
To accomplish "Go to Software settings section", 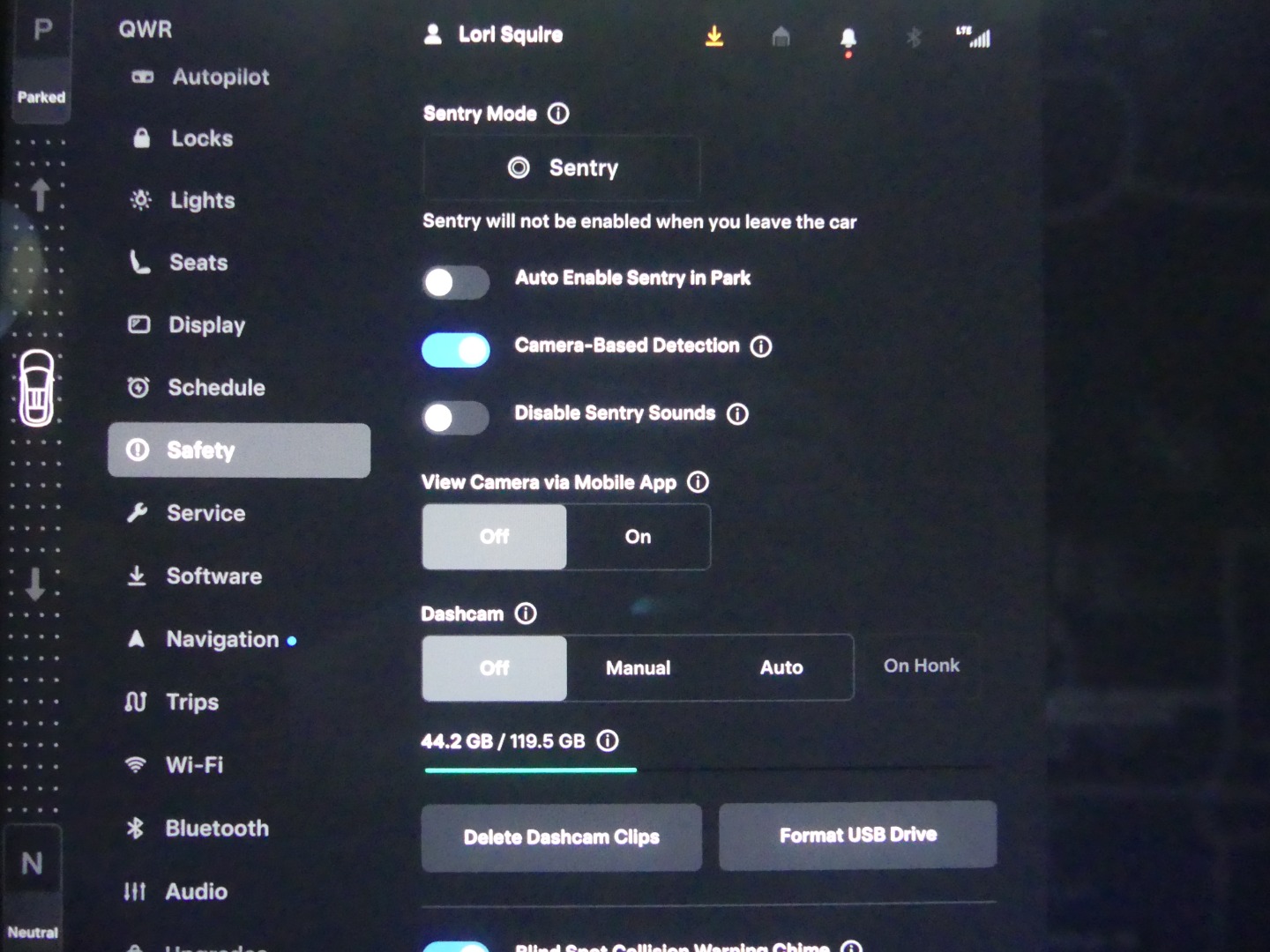I will [x=213, y=576].
